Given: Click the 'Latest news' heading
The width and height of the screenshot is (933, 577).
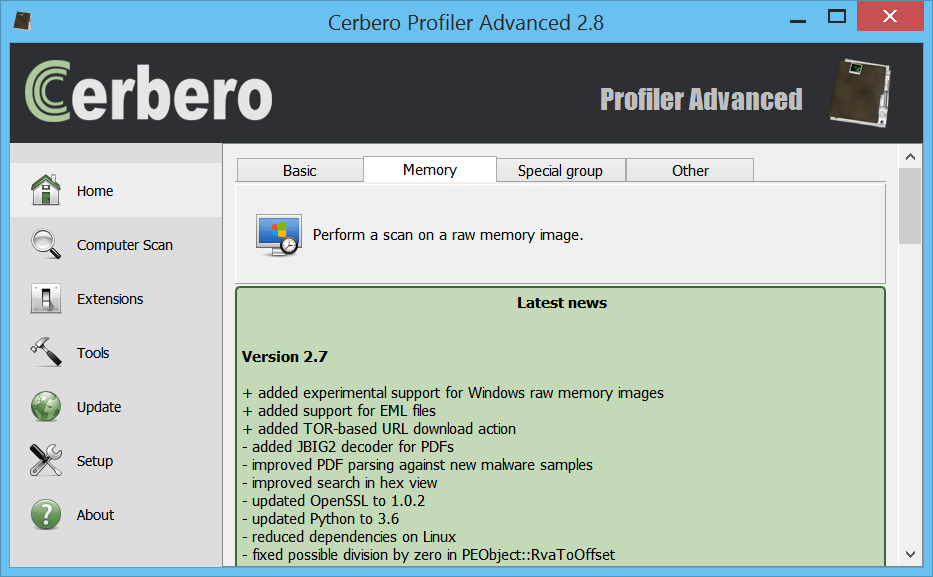Looking at the screenshot, I should (562, 303).
